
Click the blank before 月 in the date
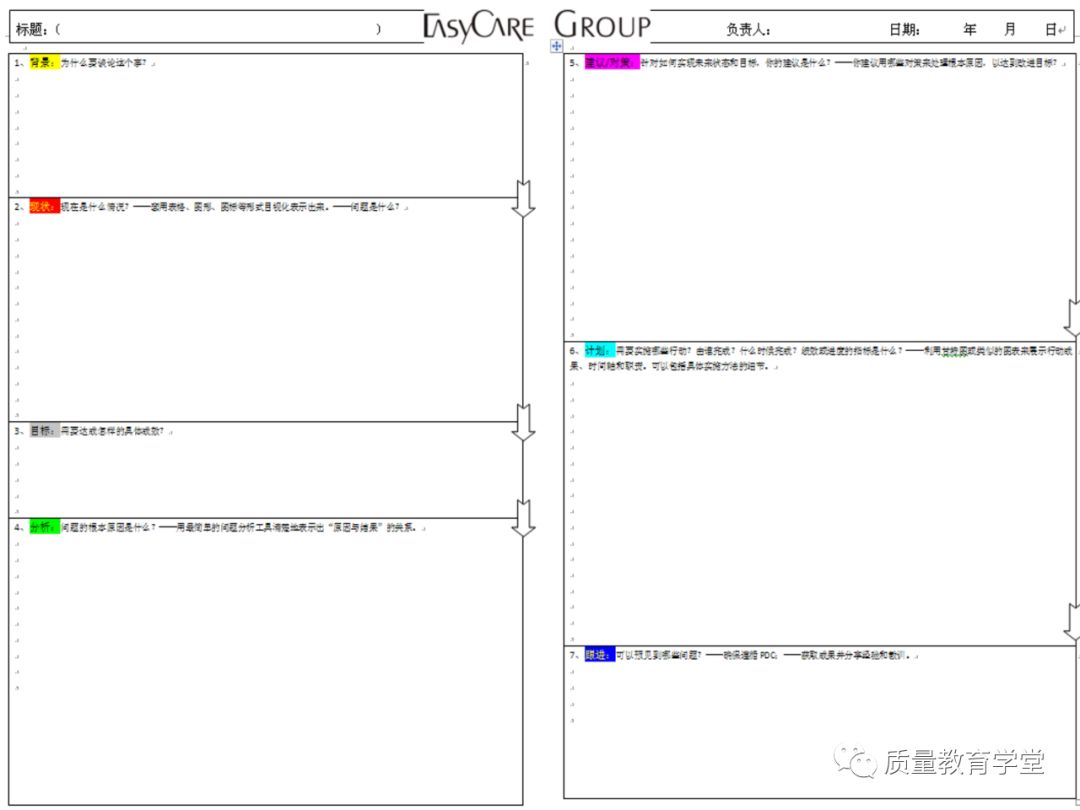coord(991,30)
